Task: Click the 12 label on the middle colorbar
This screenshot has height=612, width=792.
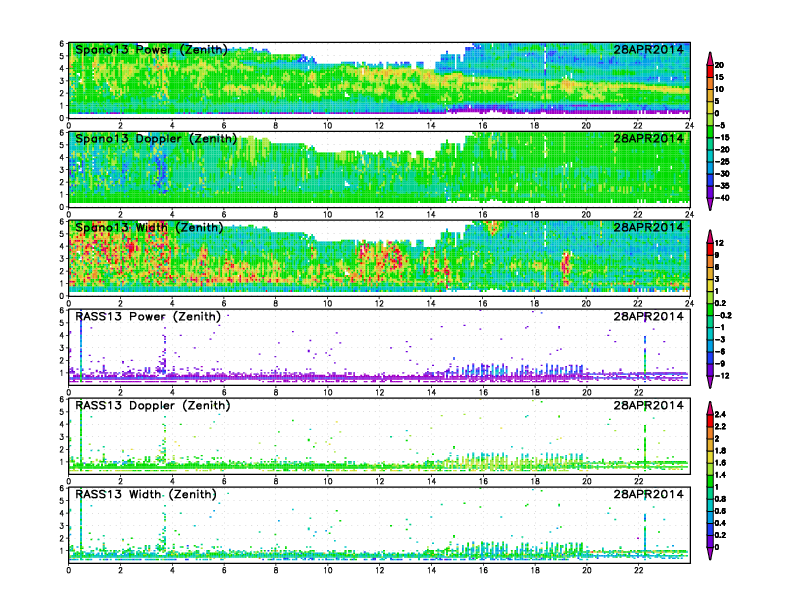Action: pos(719,243)
